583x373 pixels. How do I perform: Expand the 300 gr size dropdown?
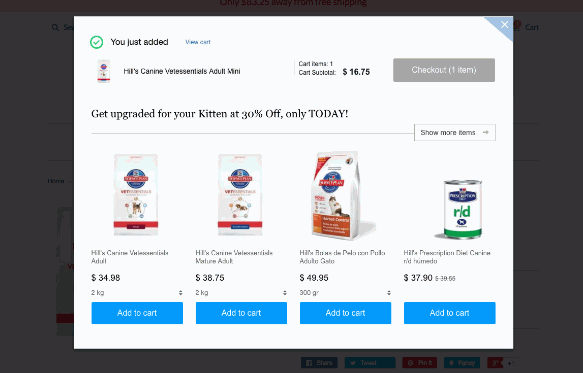coord(345,293)
